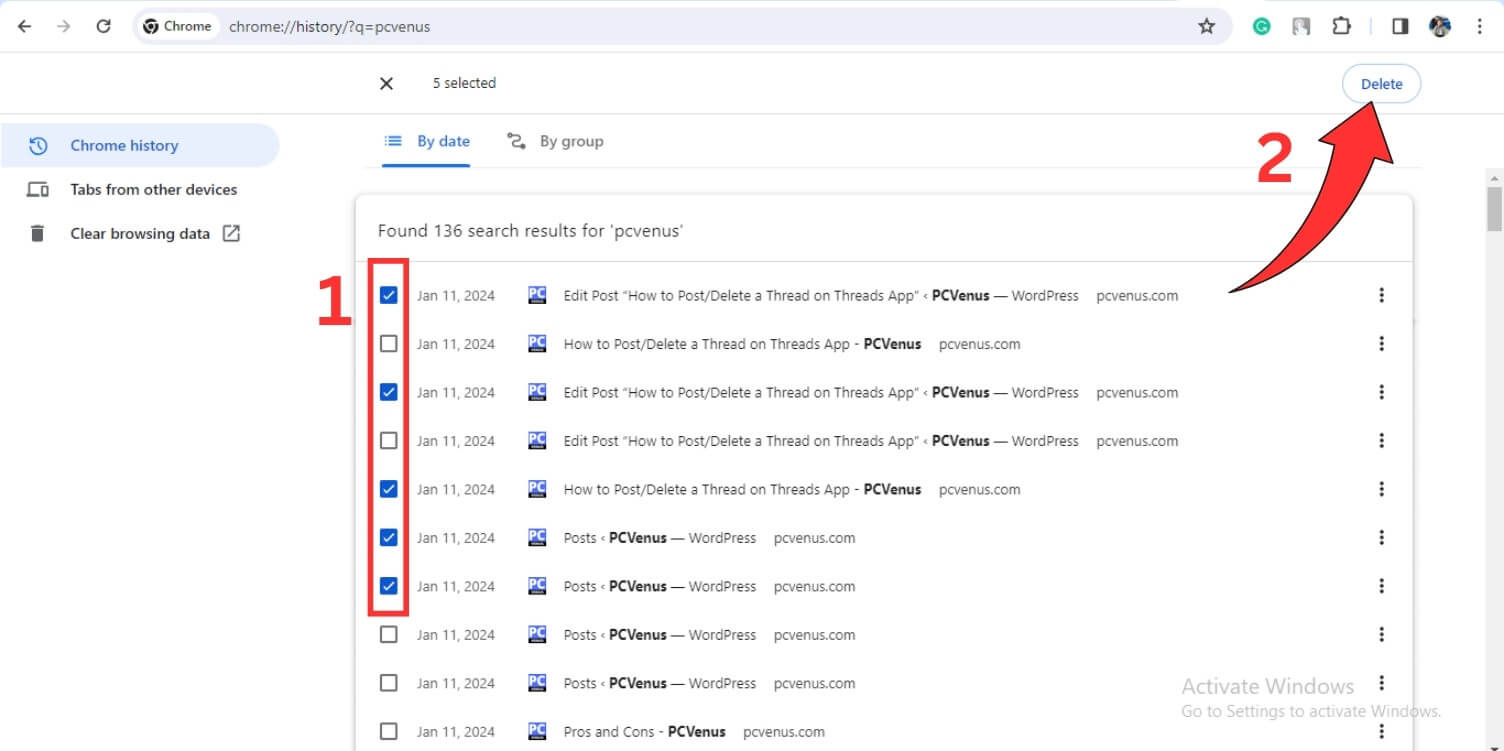Screen dimensions: 1504x751
Task: Open Chrome's three-dot main menu
Action: (x=1480, y=27)
